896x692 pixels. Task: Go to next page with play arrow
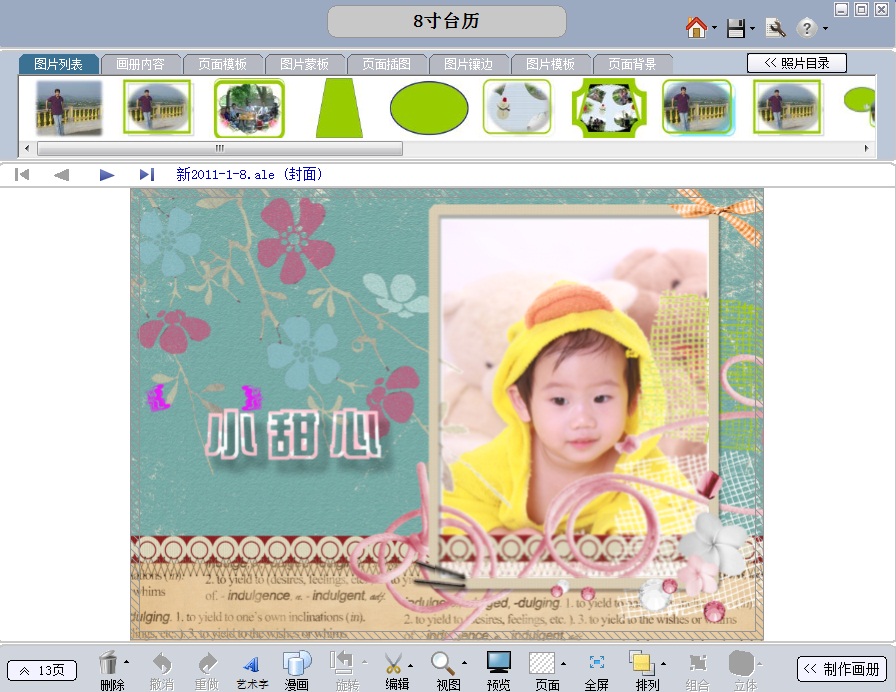pos(107,175)
